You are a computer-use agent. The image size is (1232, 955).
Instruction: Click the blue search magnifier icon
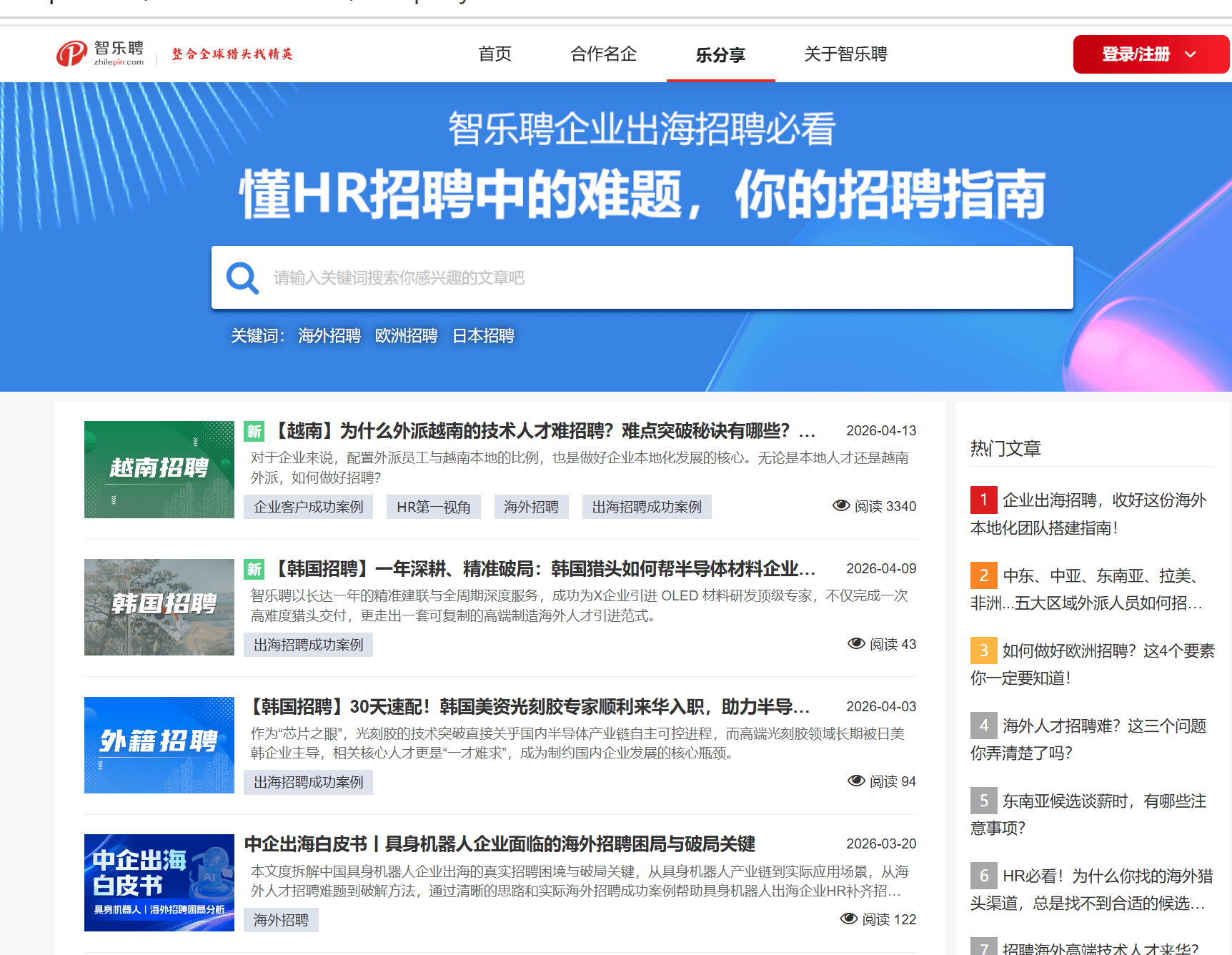tap(242, 278)
